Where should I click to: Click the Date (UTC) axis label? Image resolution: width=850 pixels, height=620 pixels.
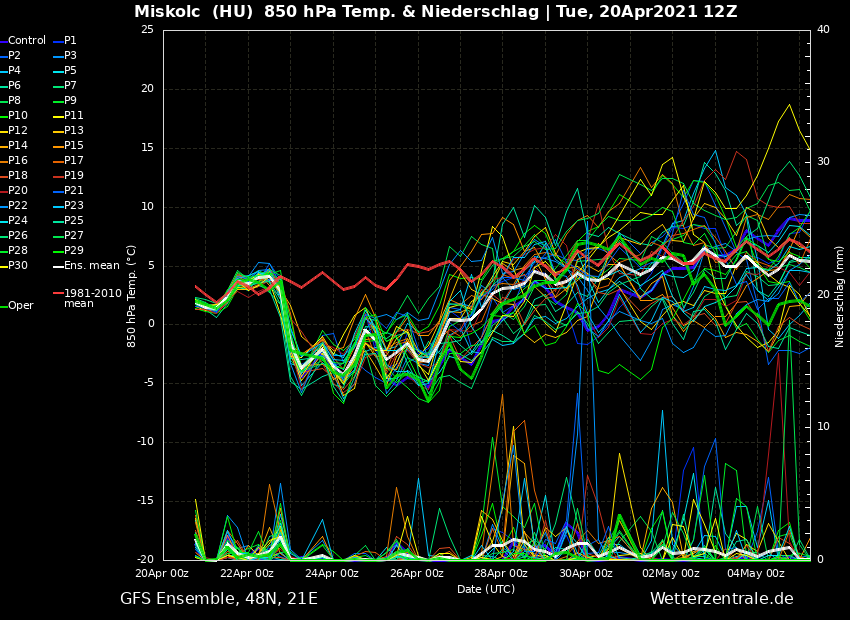486,589
